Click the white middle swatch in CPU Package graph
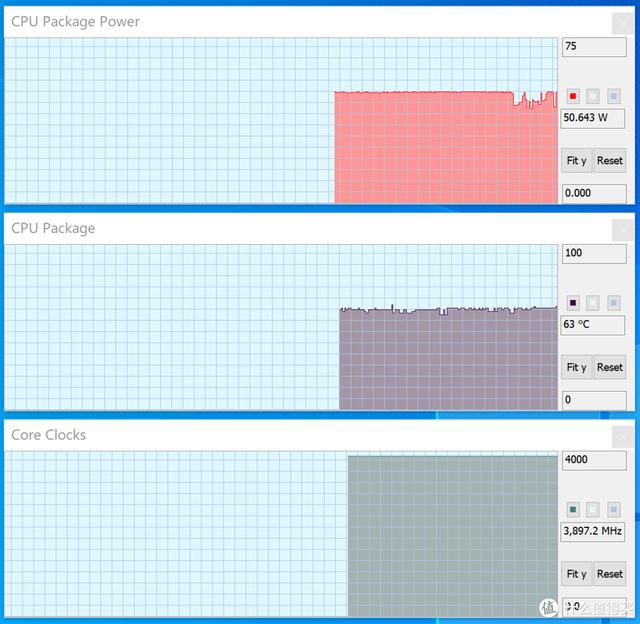This screenshot has width=640, height=624. tap(593, 303)
